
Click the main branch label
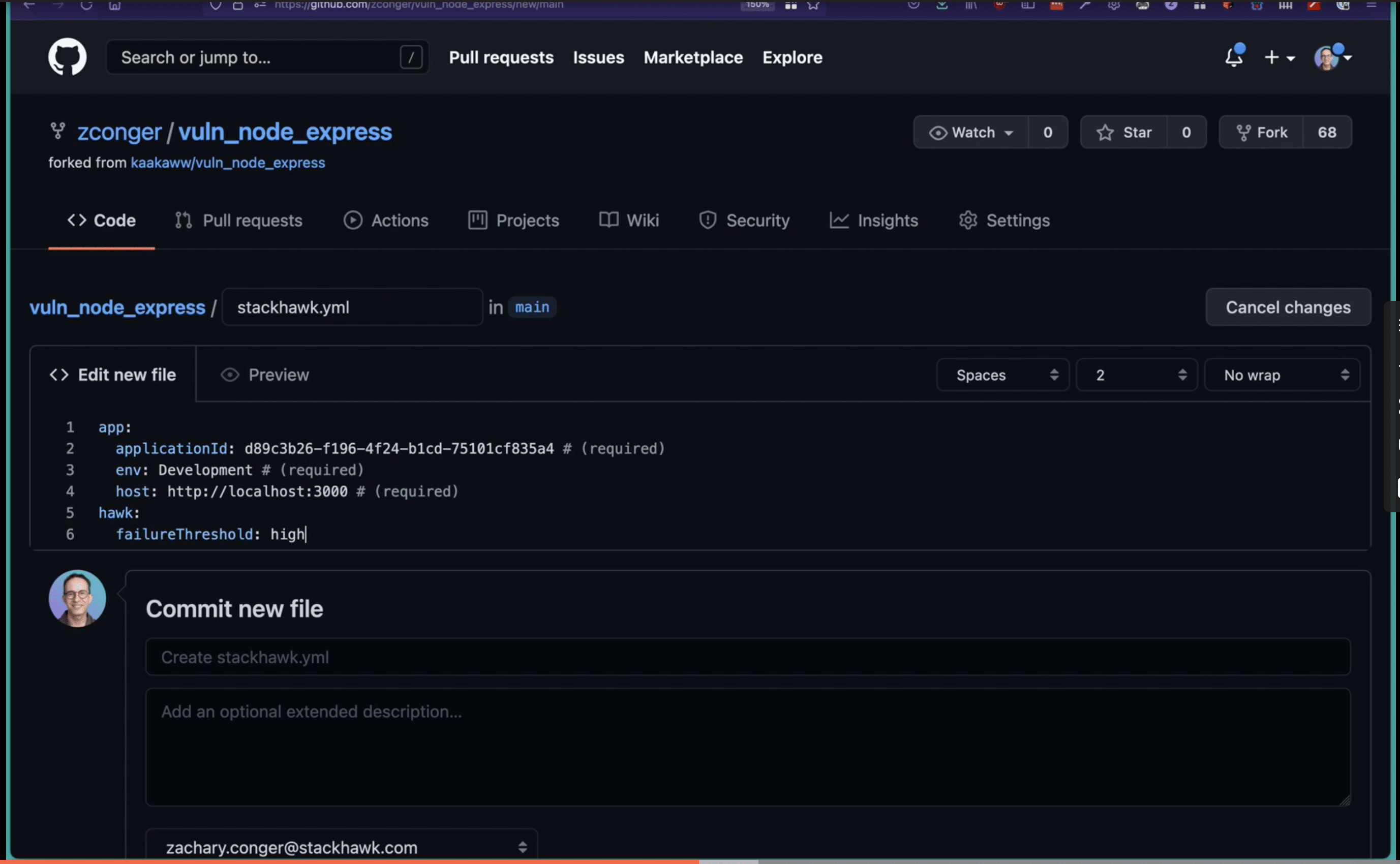(x=532, y=307)
